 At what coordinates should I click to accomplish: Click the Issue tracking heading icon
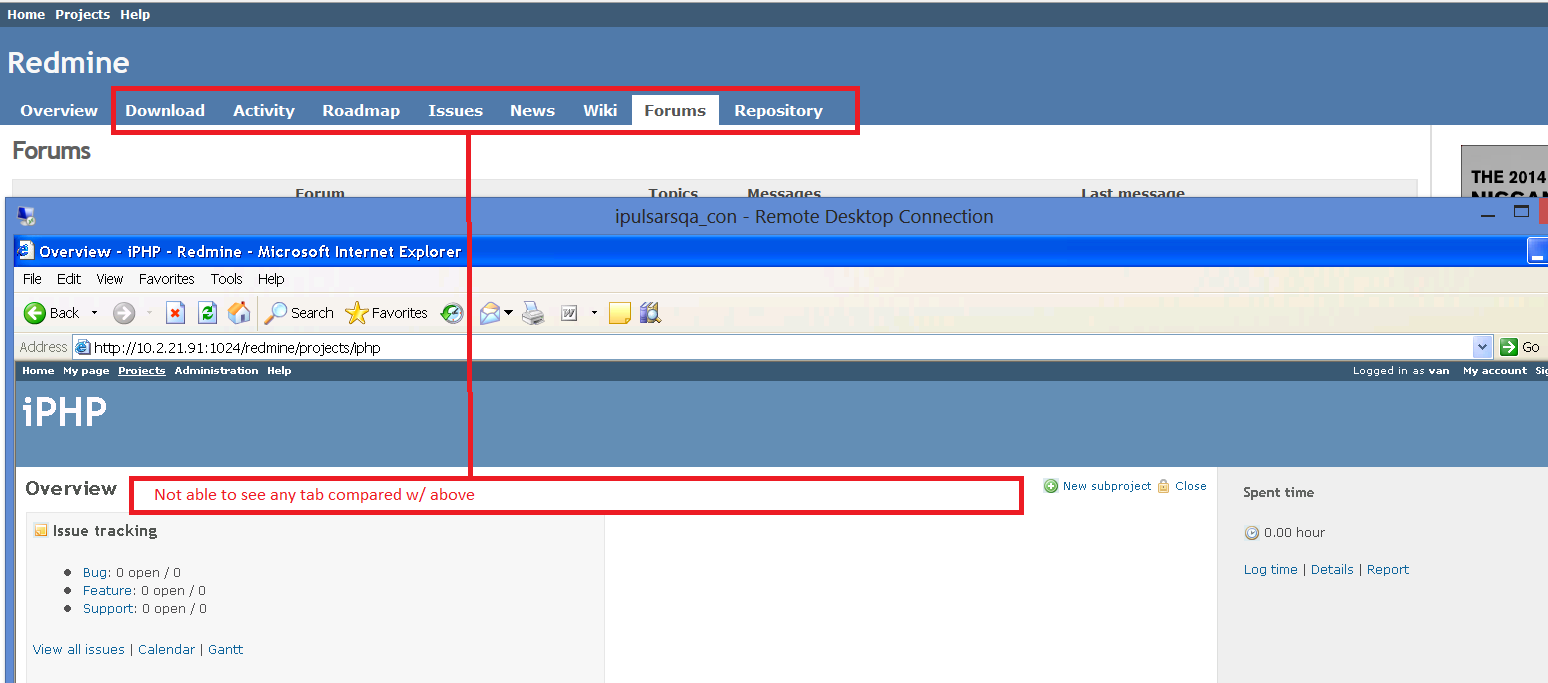[41, 531]
